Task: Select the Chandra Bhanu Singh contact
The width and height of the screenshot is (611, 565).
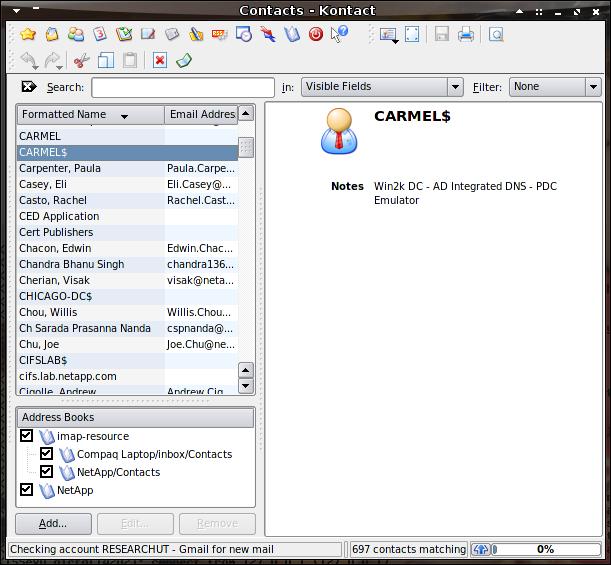Action: [127, 264]
